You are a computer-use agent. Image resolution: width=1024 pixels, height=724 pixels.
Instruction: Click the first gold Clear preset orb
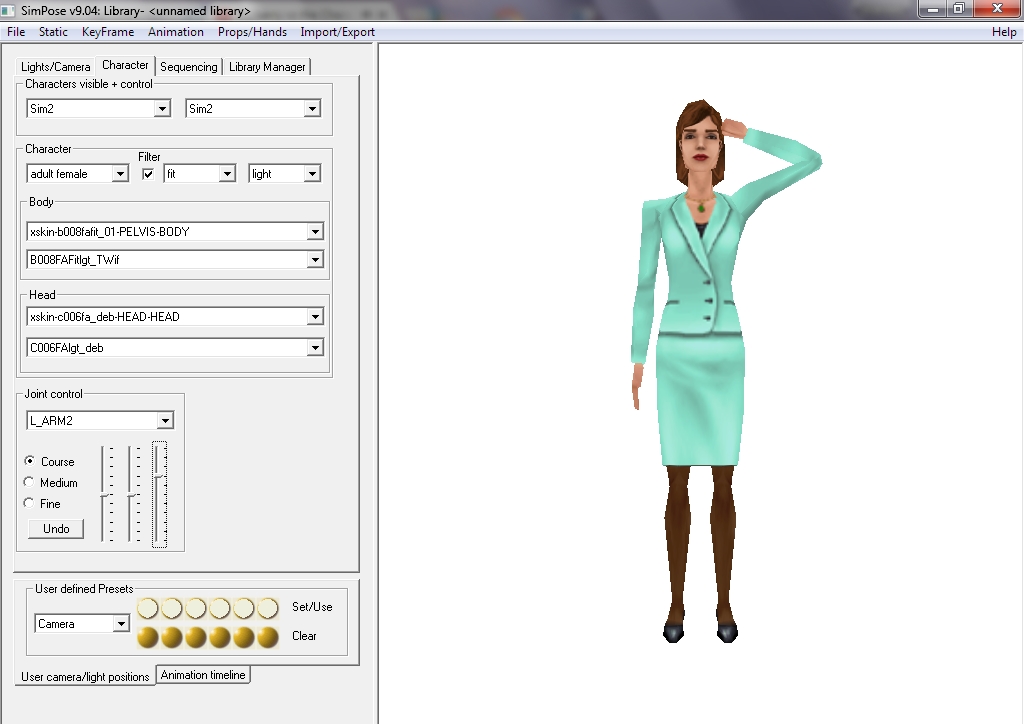[x=148, y=637]
